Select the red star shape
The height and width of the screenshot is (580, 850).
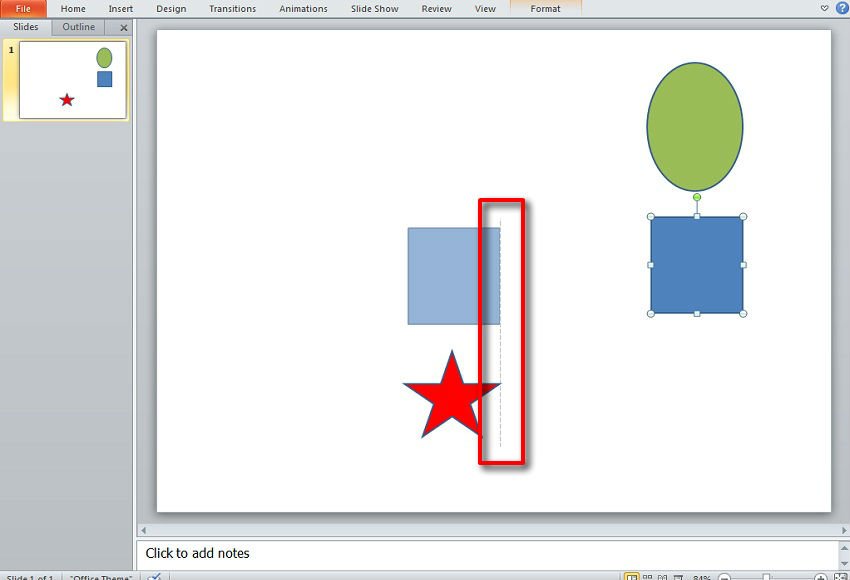tap(450, 400)
